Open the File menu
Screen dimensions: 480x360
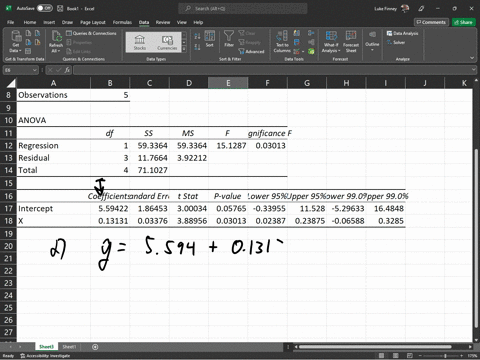click(x=11, y=22)
